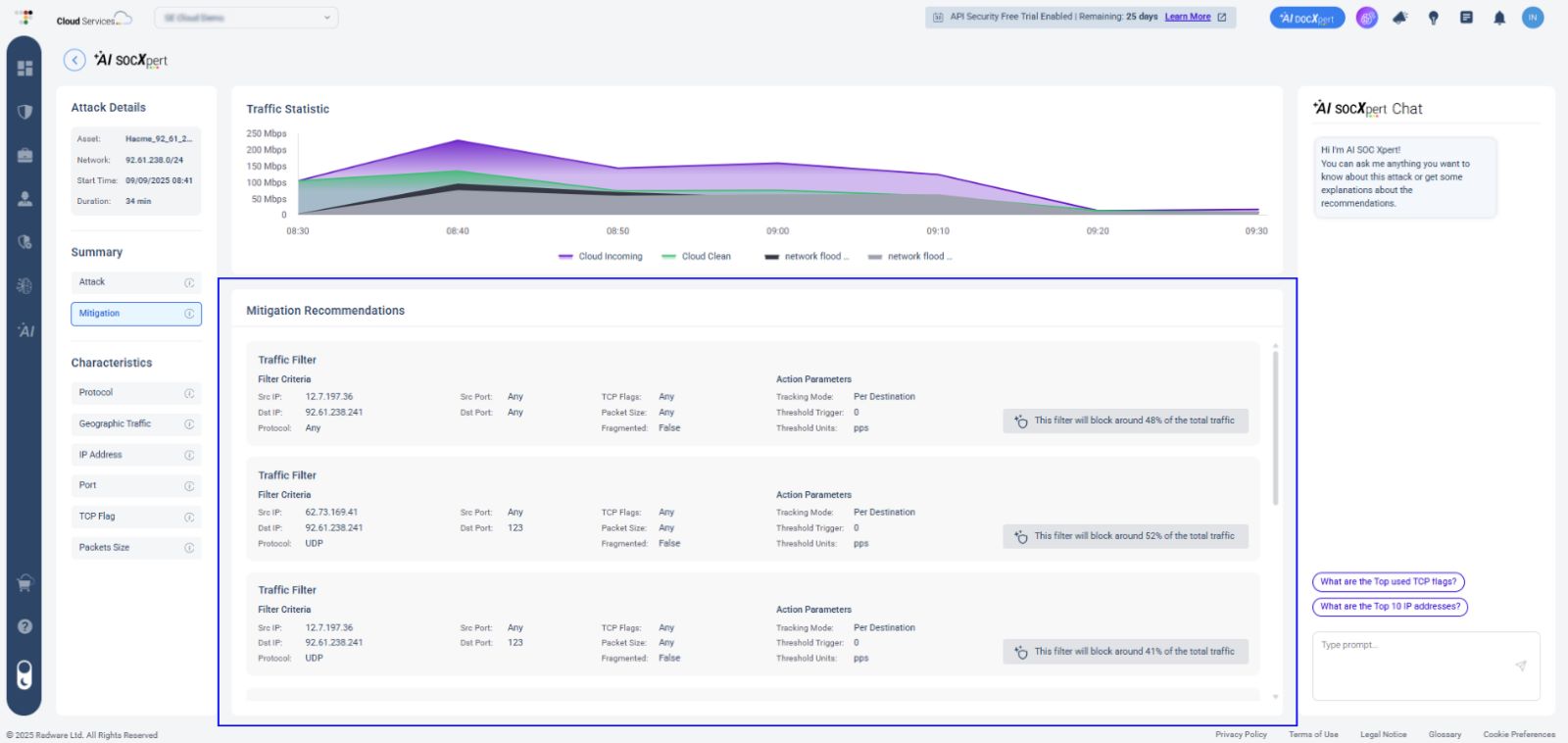Open the account selector dropdown
The width and height of the screenshot is (1568, 743).
[x=246, y=18]
